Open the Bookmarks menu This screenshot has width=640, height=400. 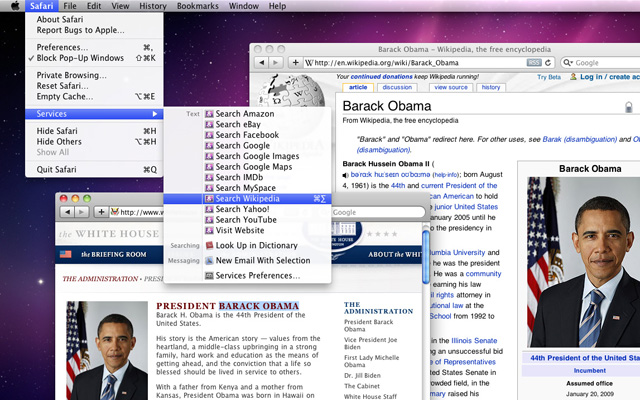pos(200,6)
